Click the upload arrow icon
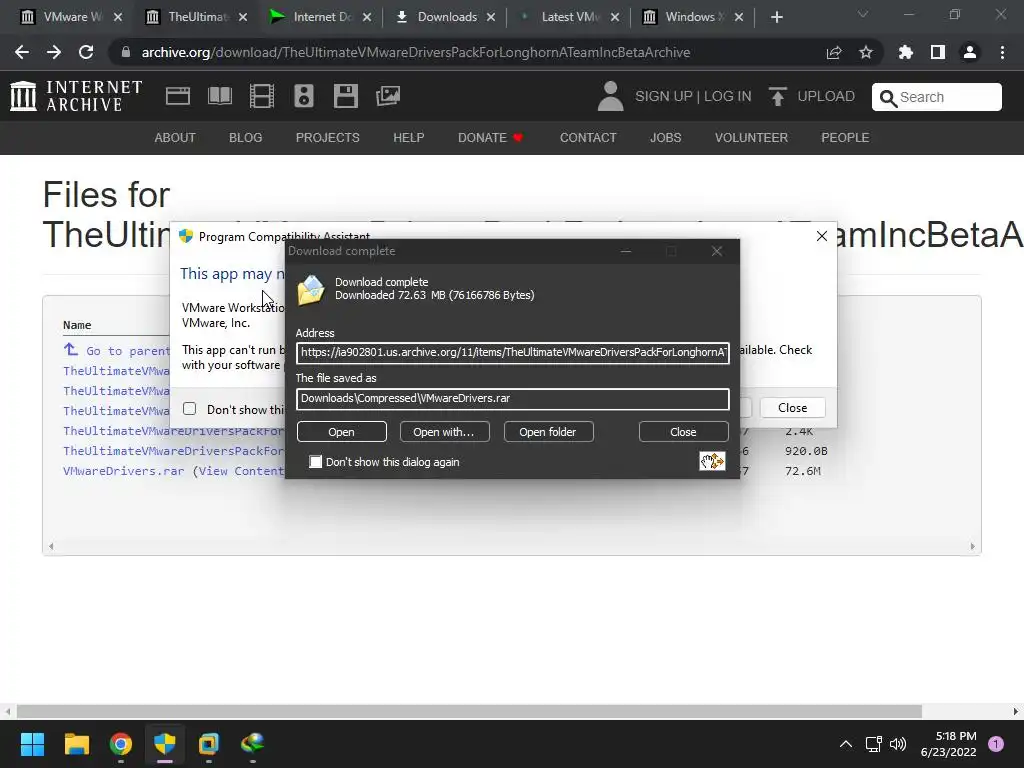1024x768 pixels. click(777, 97)
